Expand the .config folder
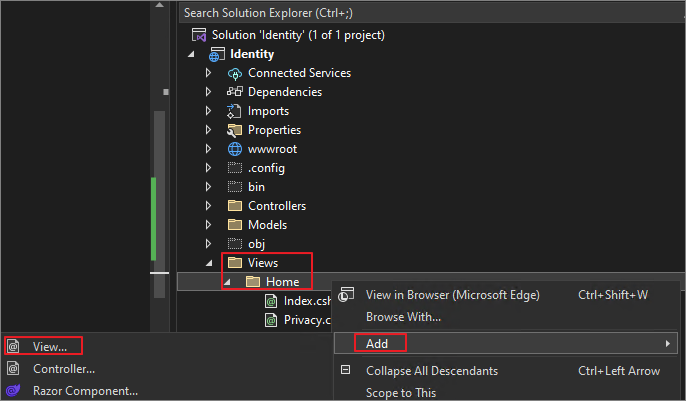This screenshot has height=401, width=686. (208, 168)
